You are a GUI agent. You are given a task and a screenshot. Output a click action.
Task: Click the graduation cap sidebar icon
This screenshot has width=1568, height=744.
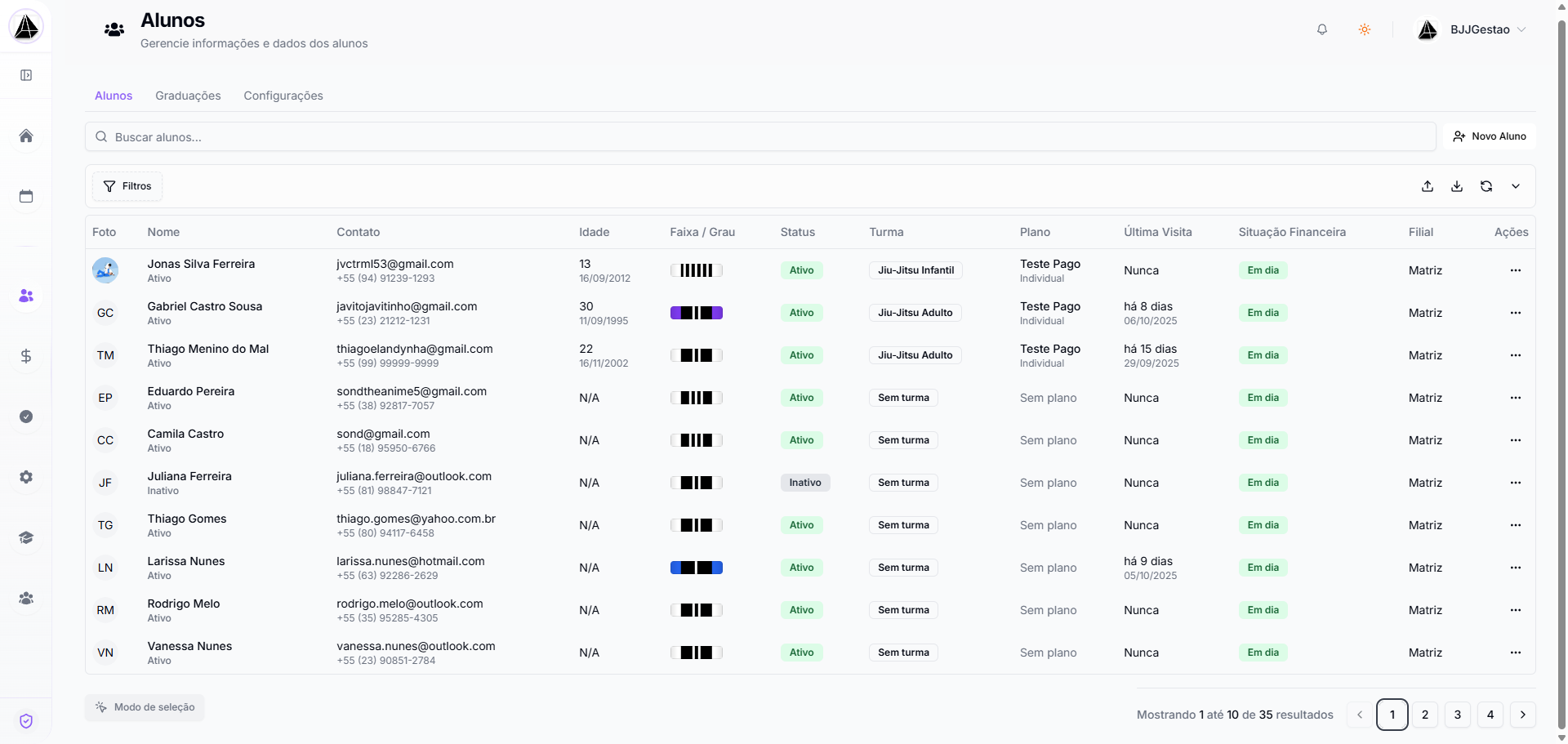26,537
